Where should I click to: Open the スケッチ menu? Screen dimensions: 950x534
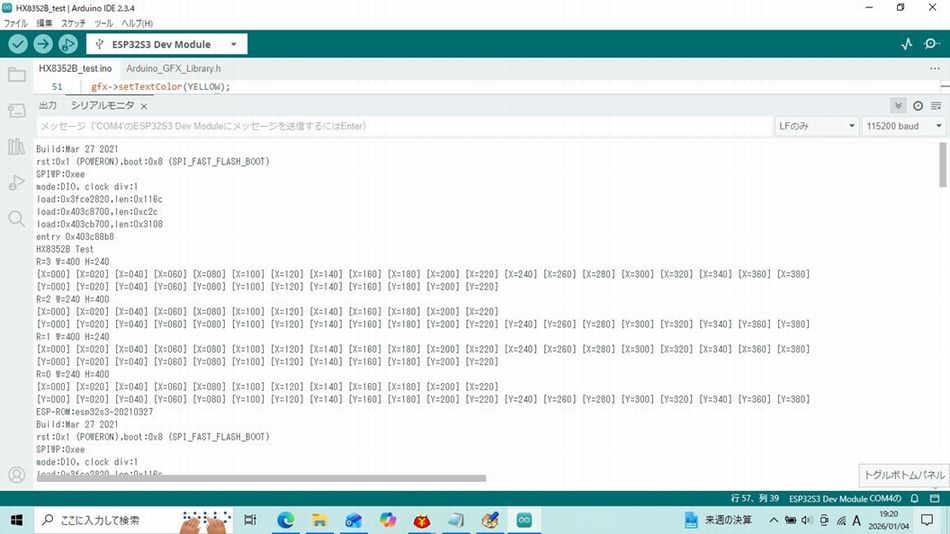pos(73,22)
